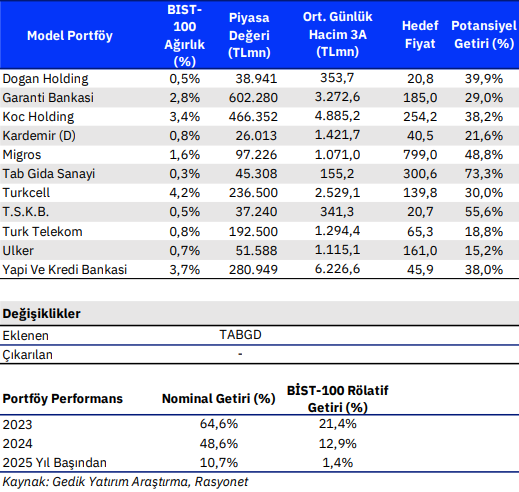Click the Hedef Fiyat column header

coord(420,35)
